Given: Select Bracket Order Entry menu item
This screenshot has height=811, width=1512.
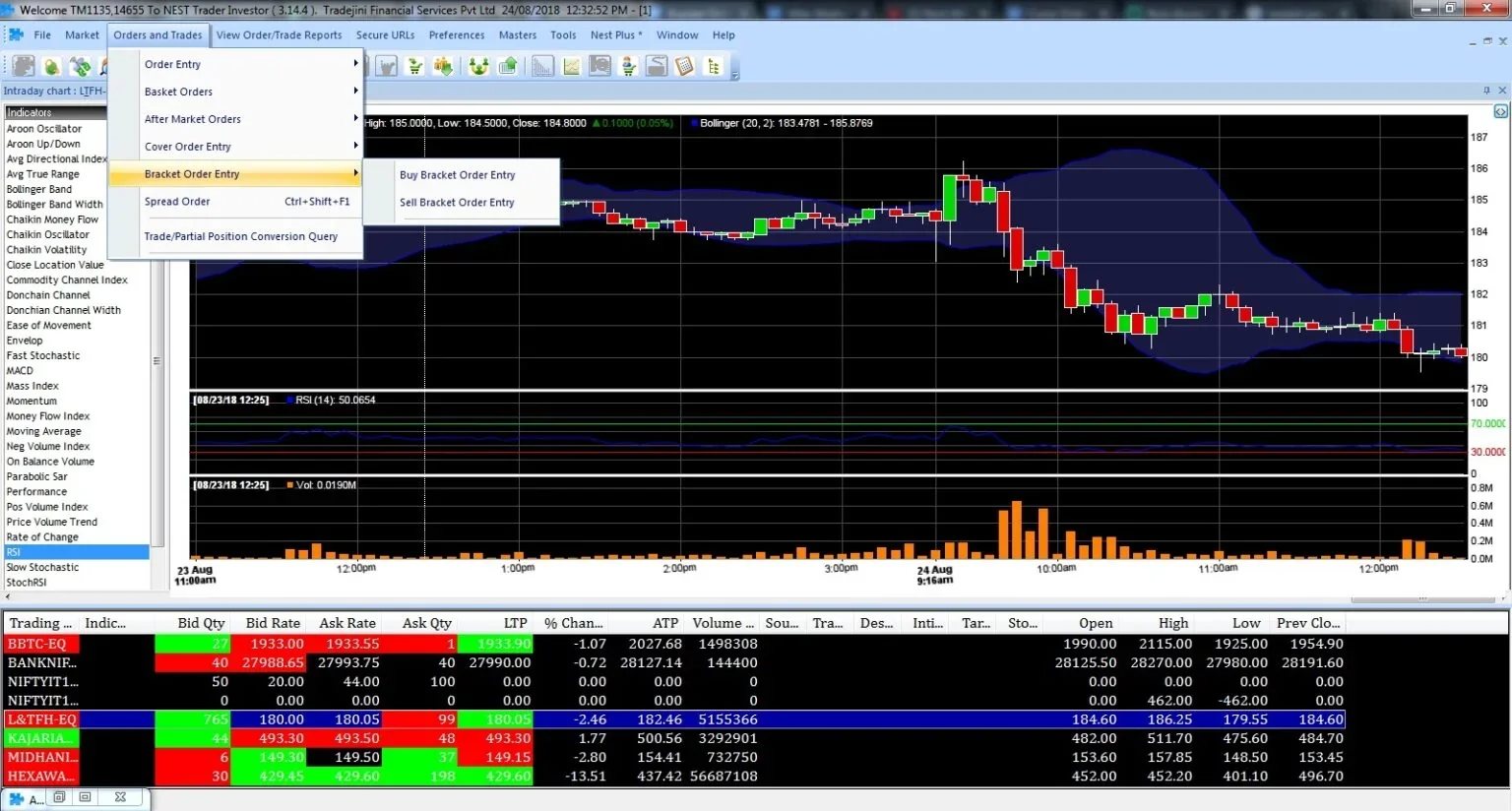Looking at the screenshot, I should tap(235, 174).
